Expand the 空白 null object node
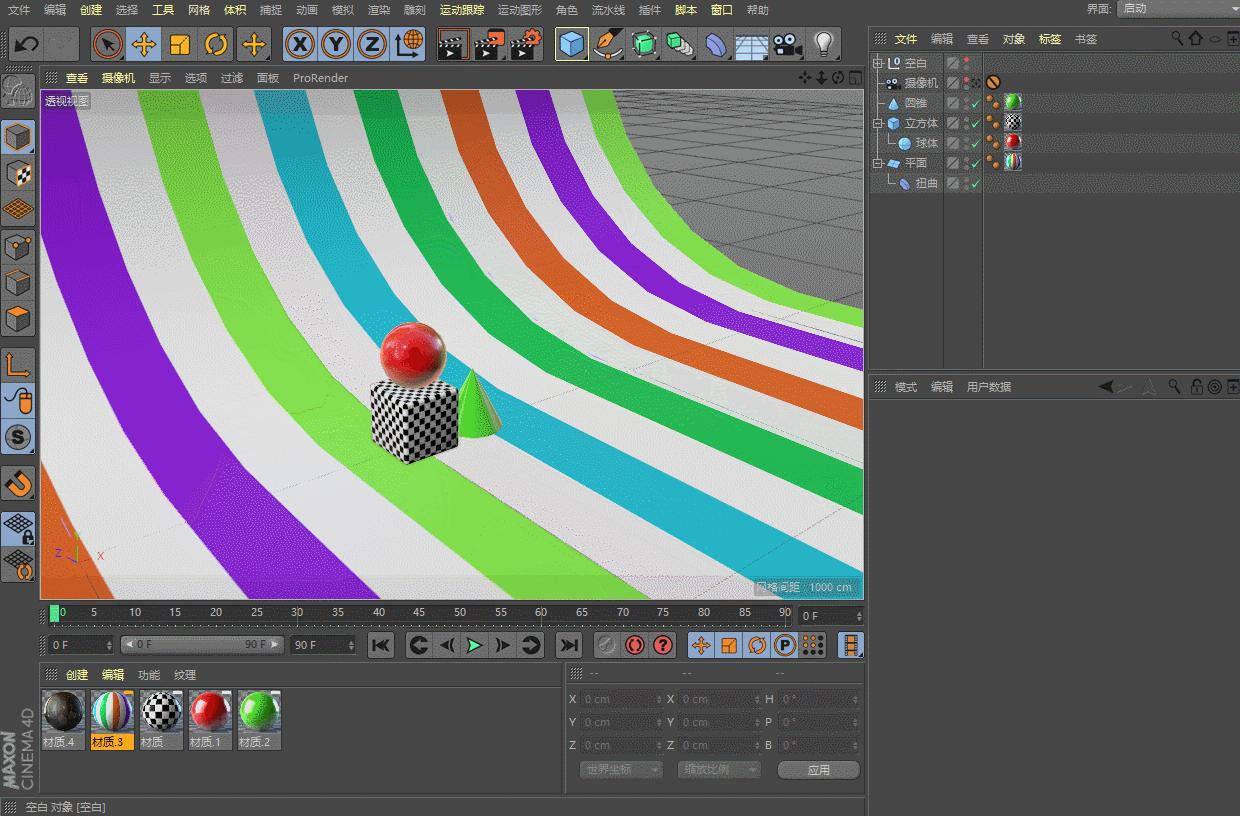 click(x=878, y=63)
